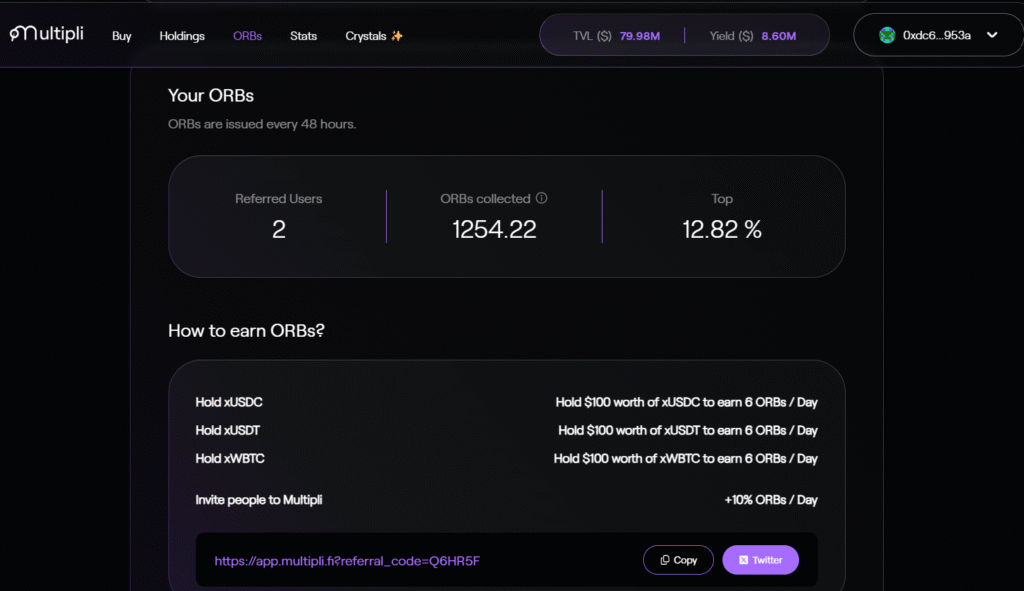Image resolution: width=1024 pixels, height=591 pixels.
Task: Click the green wallet avatar icon
Action: coord(886,35)
